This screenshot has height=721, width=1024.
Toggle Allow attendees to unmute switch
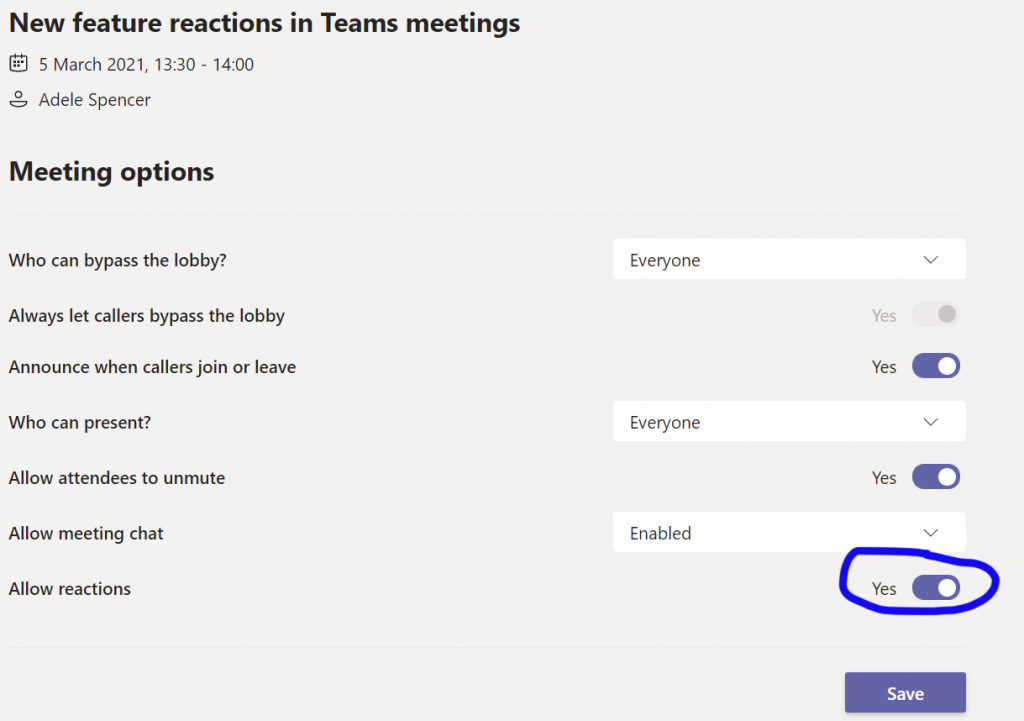(936, 477)
